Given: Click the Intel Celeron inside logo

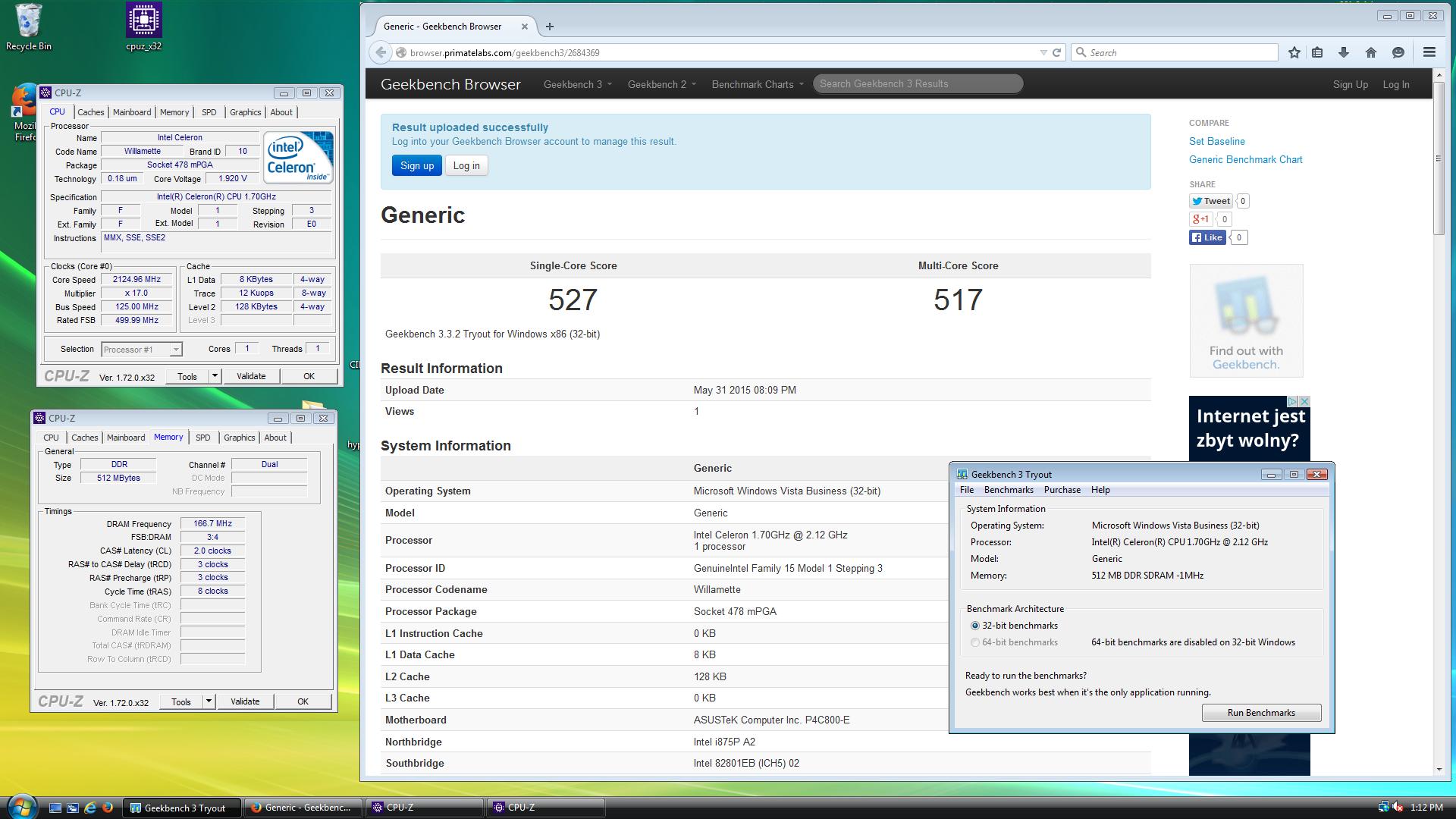Looking at the screenshot, I should [298, 157].
